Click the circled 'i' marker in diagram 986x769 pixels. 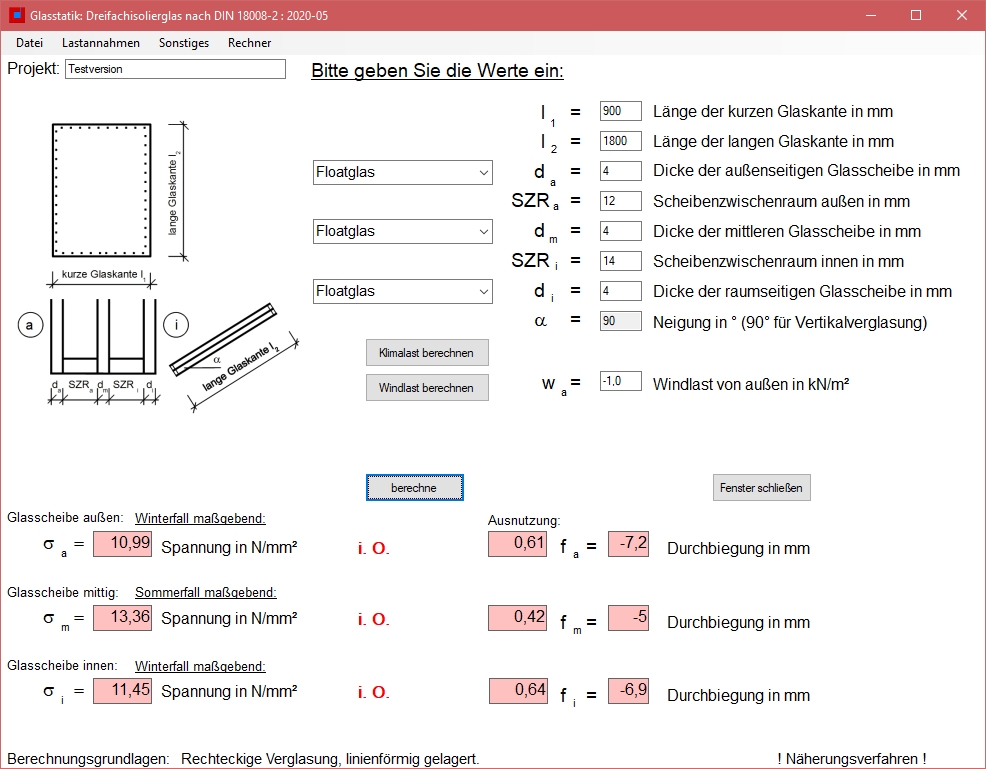pos(176,324)
